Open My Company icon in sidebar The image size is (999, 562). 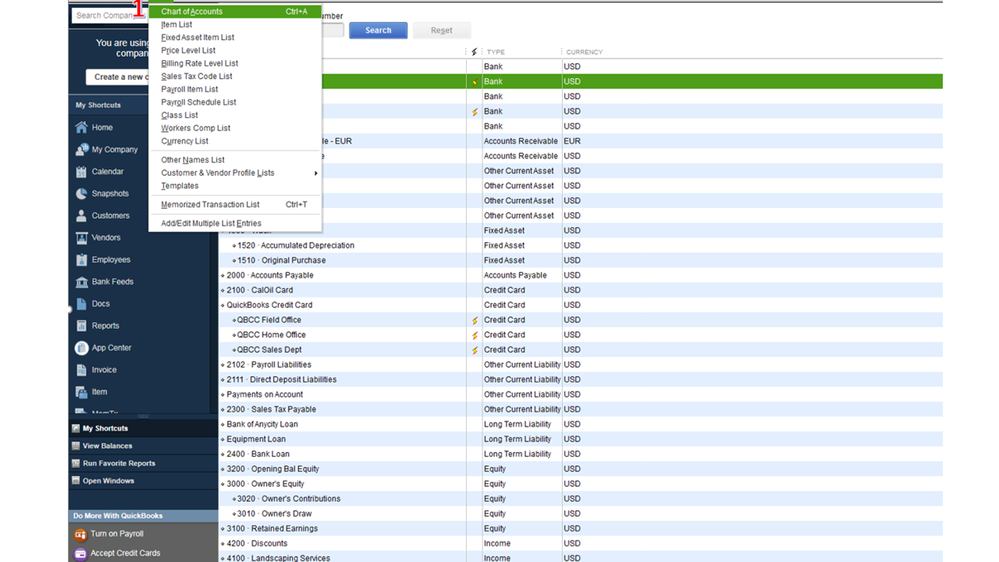[82, 150]
